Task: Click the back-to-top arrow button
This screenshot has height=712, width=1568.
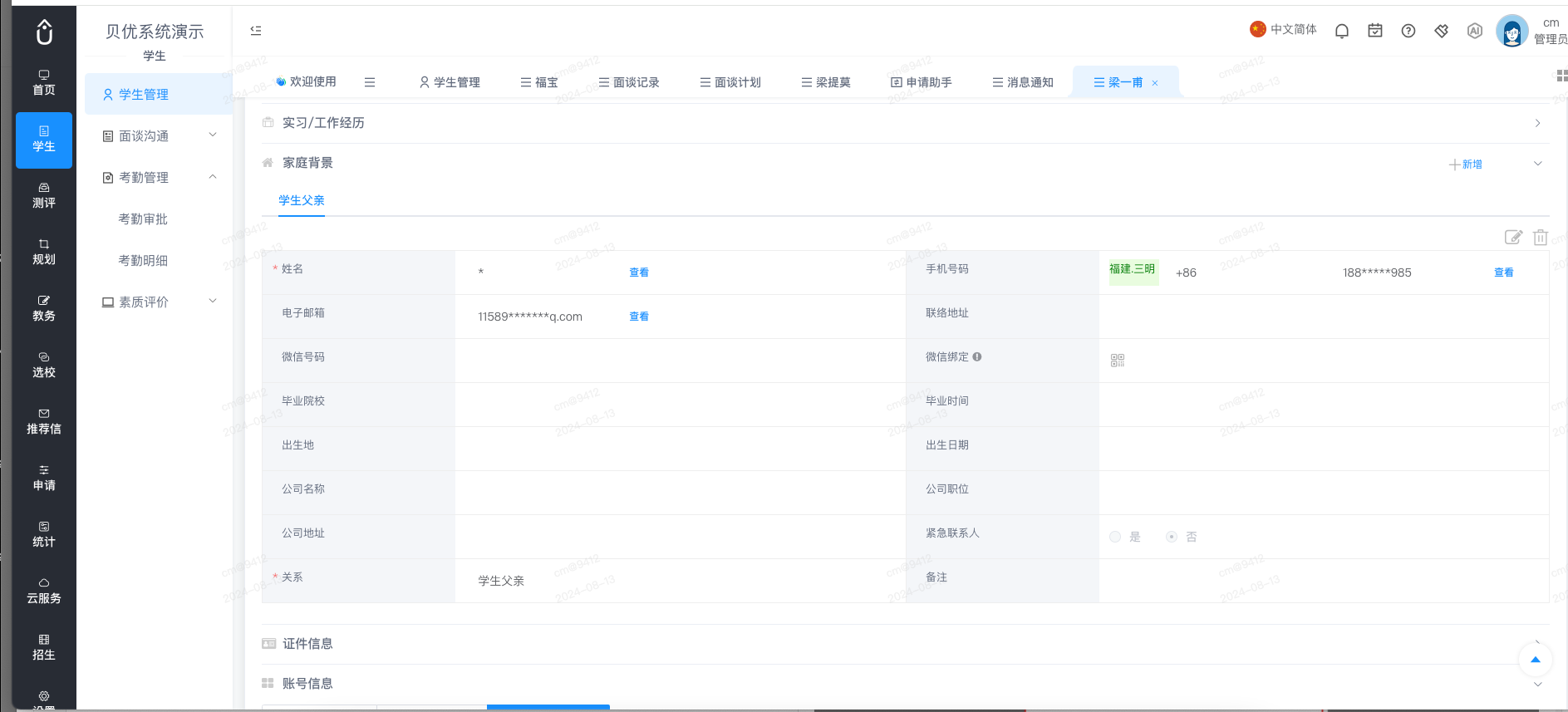Action: click(1536, 660)
